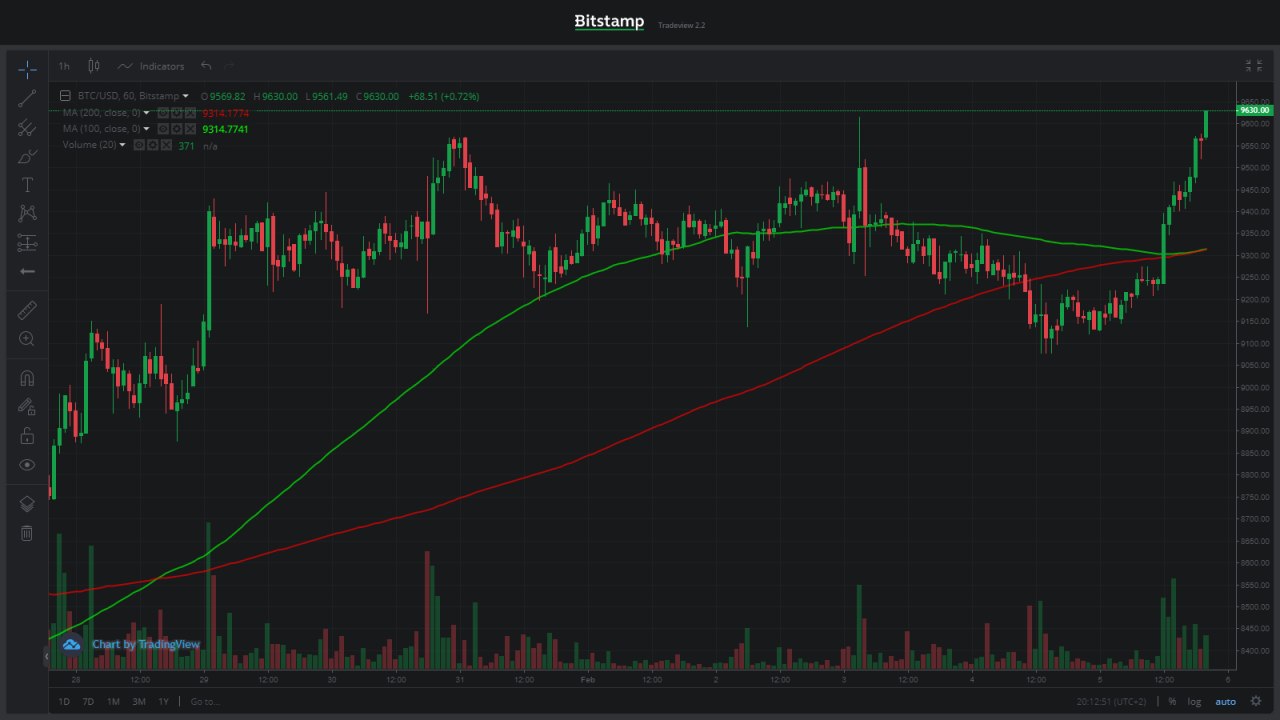
Task: Toggle lock all drawing tools
Action: click(27, 436)
